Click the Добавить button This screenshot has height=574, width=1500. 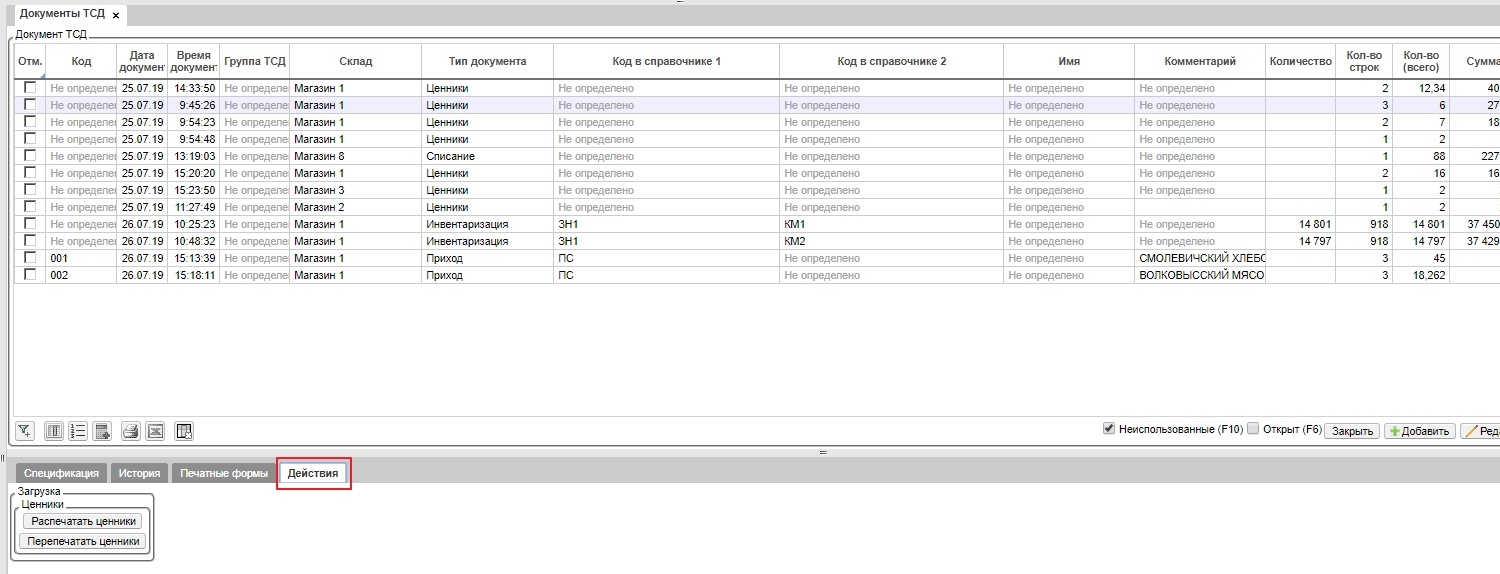1417,431
